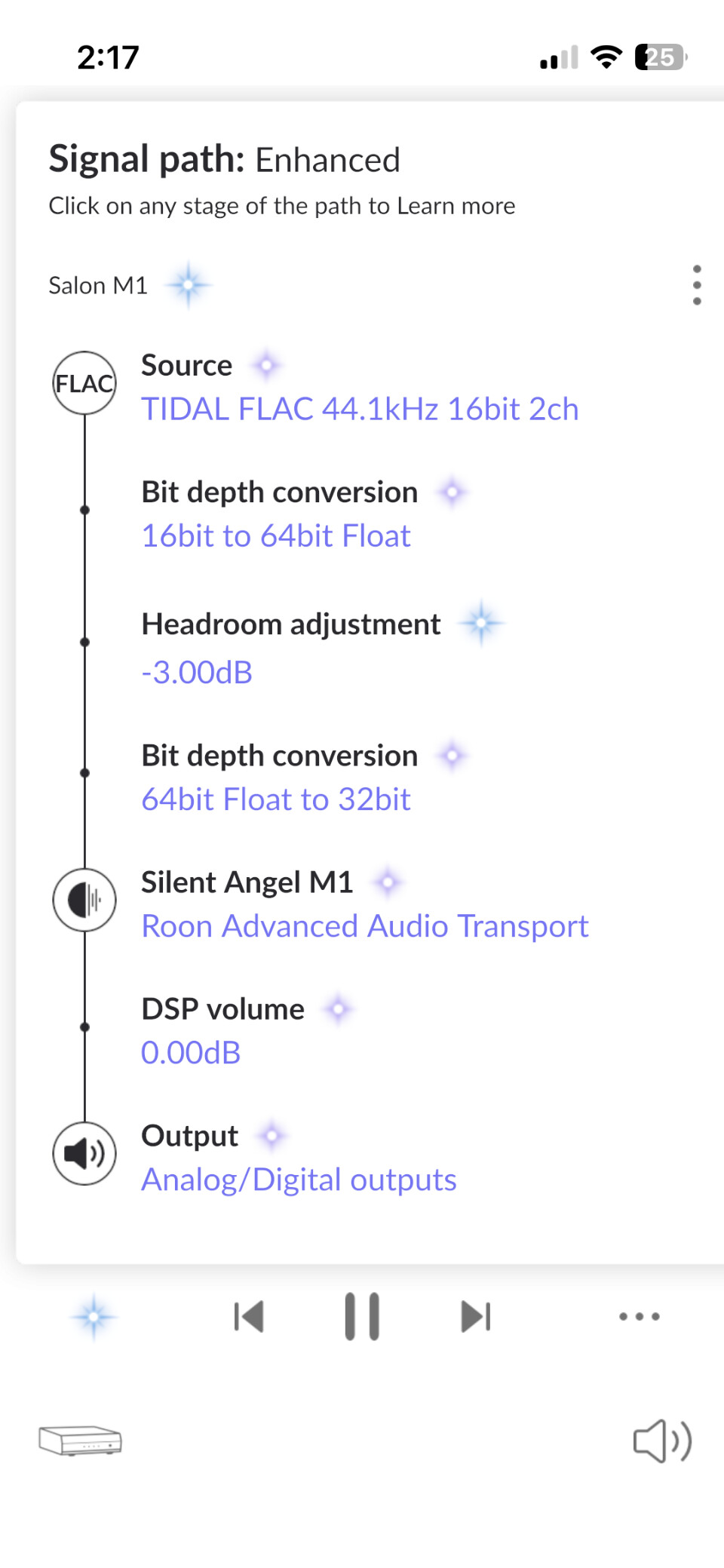Open the 16bit to 64bit Float stage

click(x=276, y=536)
